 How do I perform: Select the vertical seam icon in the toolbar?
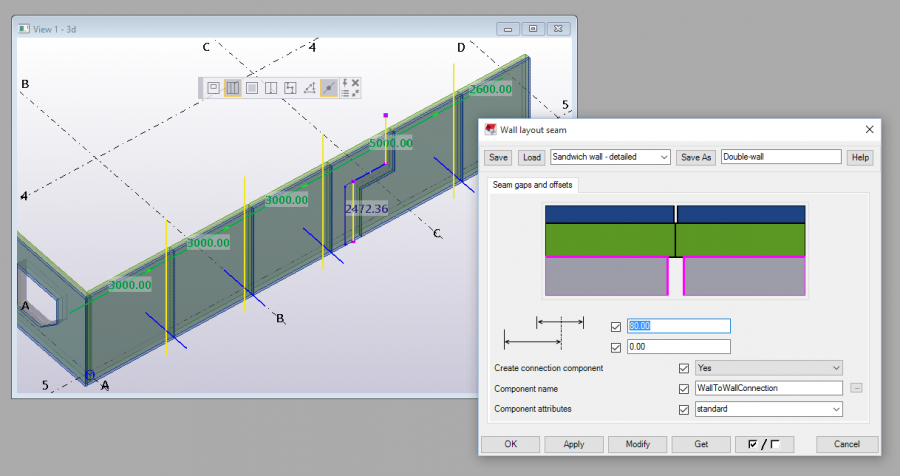pyautogui.click(x=271, y=88)
